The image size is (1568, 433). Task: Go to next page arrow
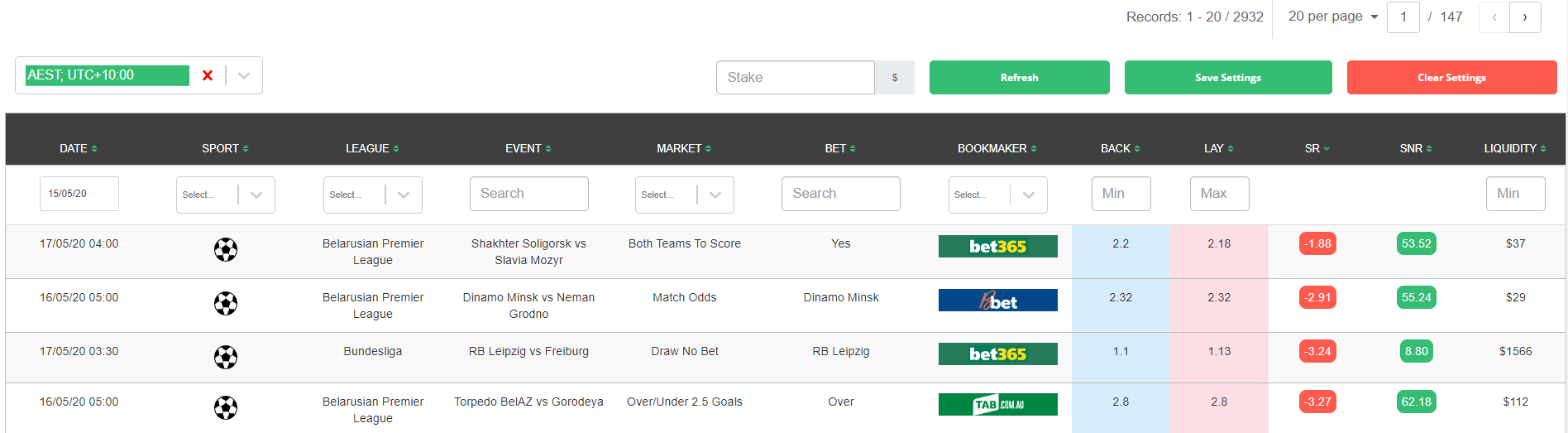click(x=1525, y=17)
